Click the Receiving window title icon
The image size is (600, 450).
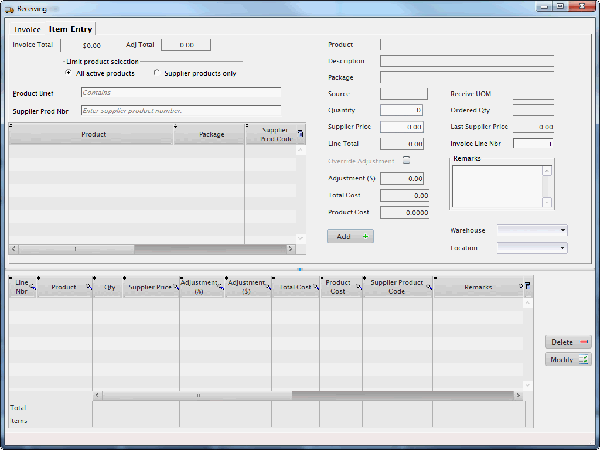pyautogui.click(x=10, y=8)
